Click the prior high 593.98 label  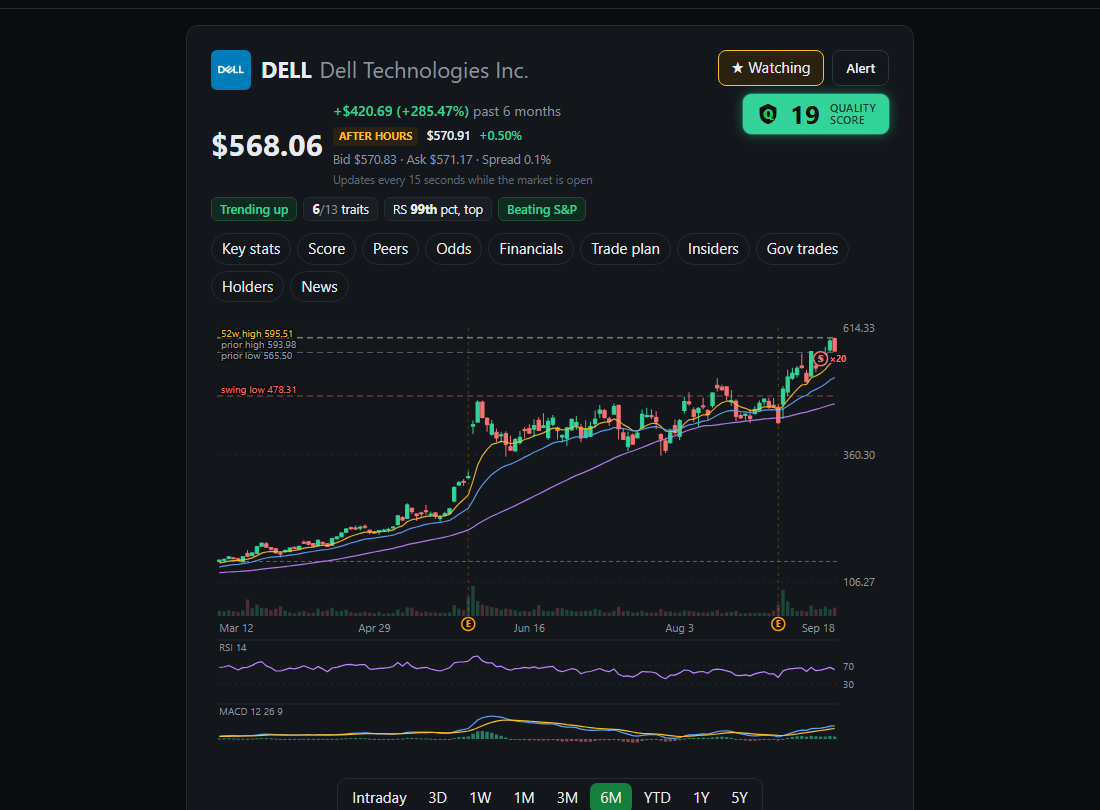point(258,345)
